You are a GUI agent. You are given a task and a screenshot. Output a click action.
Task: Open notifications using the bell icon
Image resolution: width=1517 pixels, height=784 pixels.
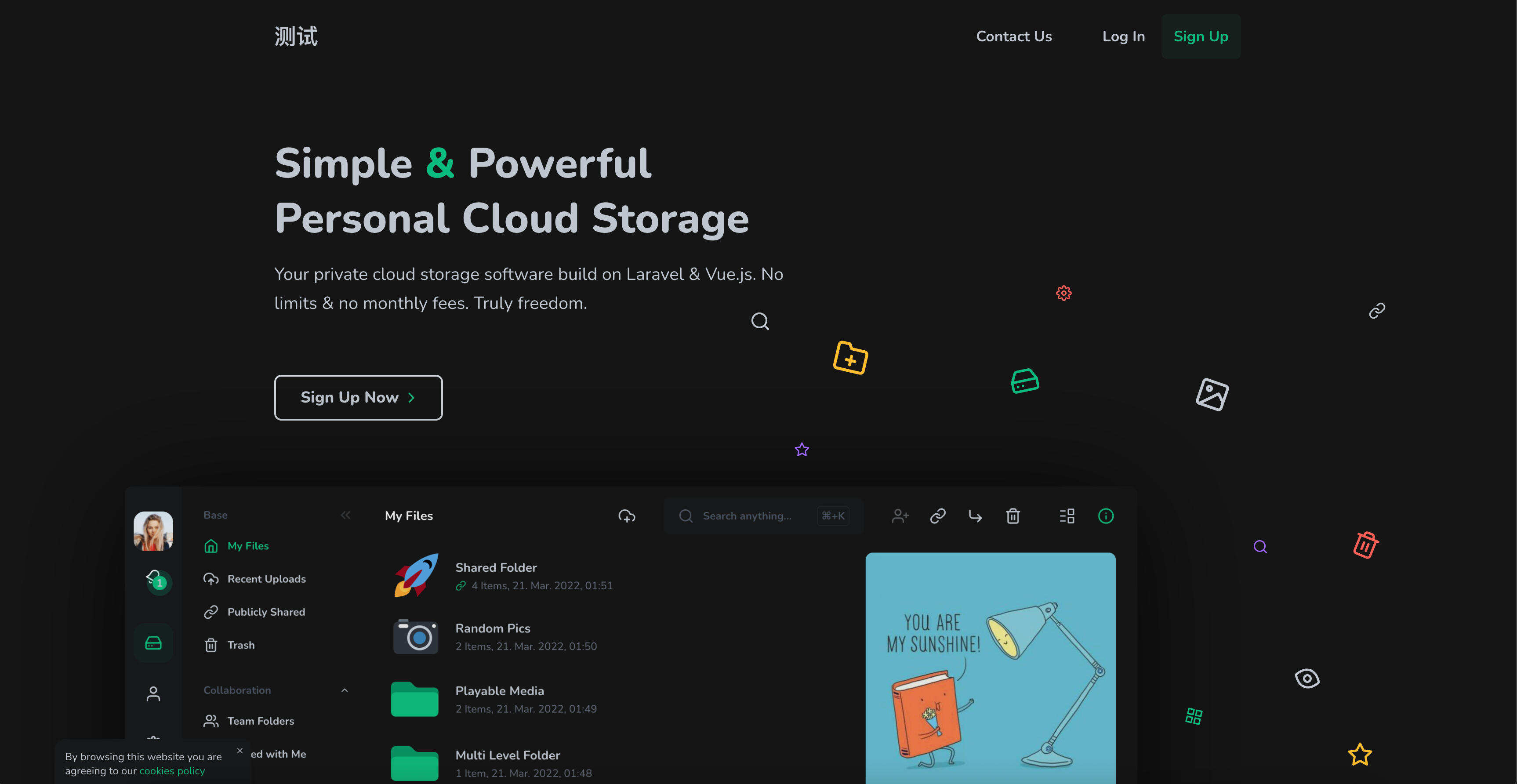coord(153,580)
